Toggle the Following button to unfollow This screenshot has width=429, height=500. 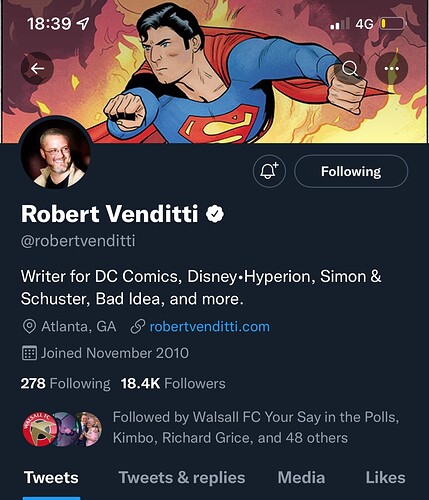(x=351, y=171)
